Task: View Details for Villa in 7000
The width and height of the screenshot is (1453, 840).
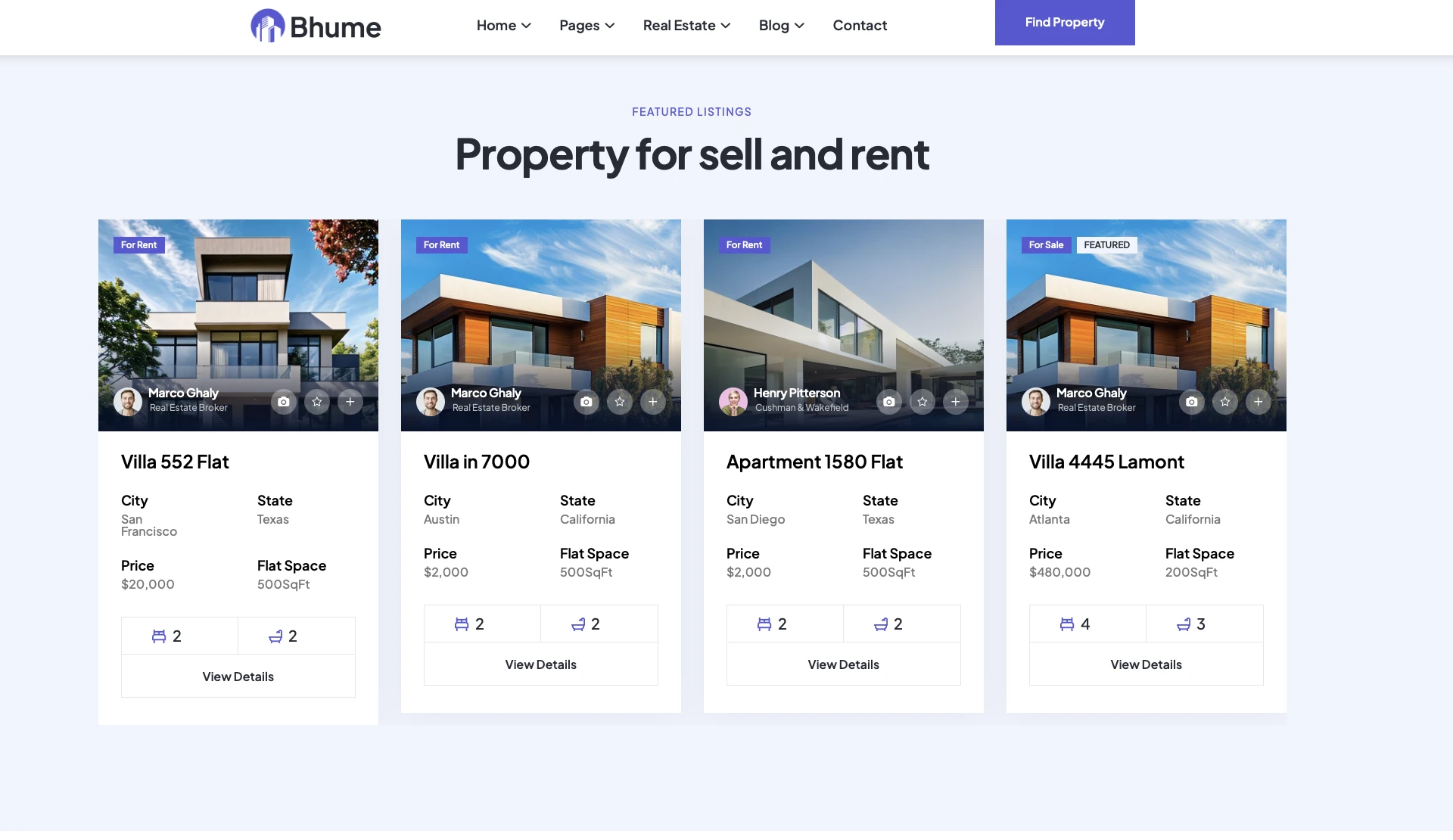Action: tap(541, 664)
